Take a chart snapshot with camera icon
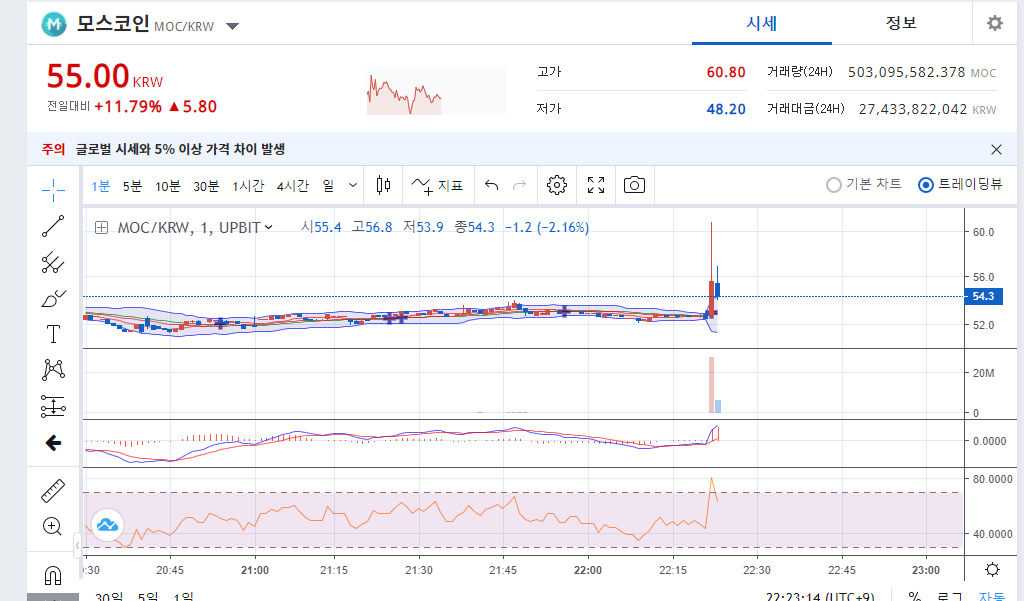Viewport: 1024px width, 601px height. point(634,186)
